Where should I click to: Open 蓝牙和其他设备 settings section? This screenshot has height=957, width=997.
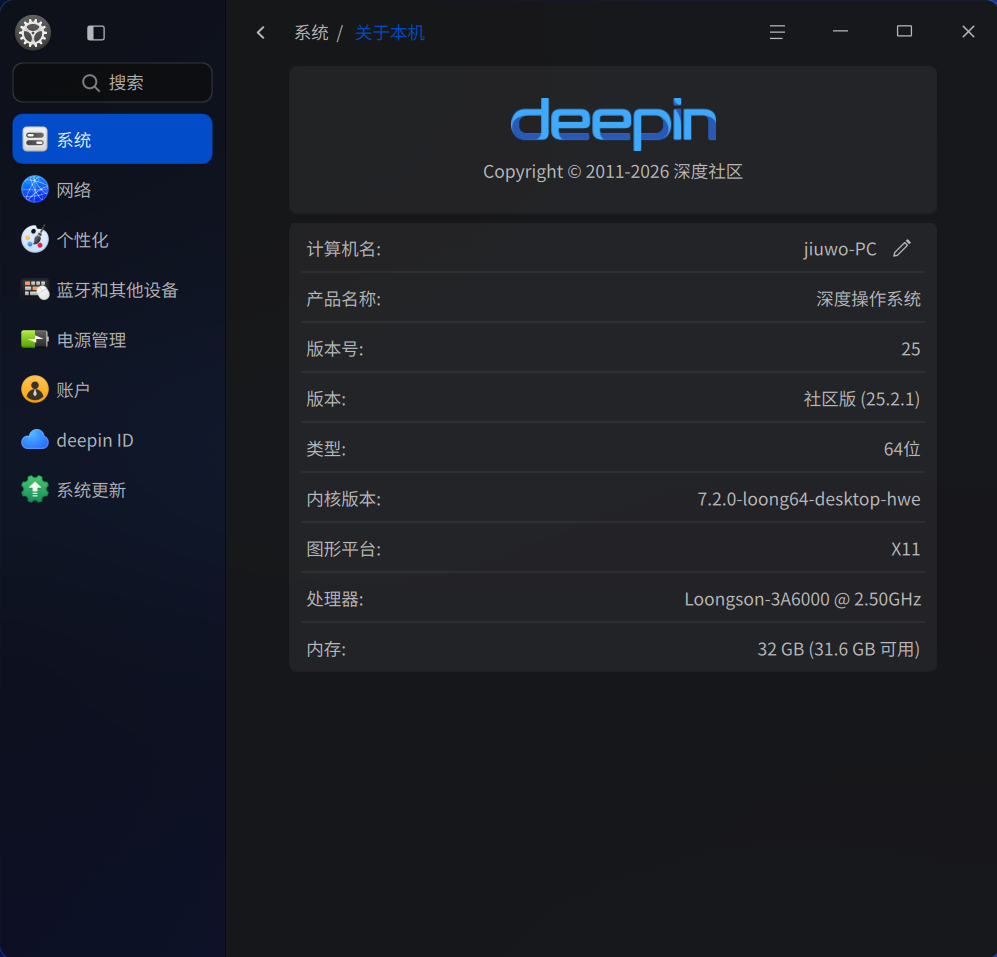113,289
